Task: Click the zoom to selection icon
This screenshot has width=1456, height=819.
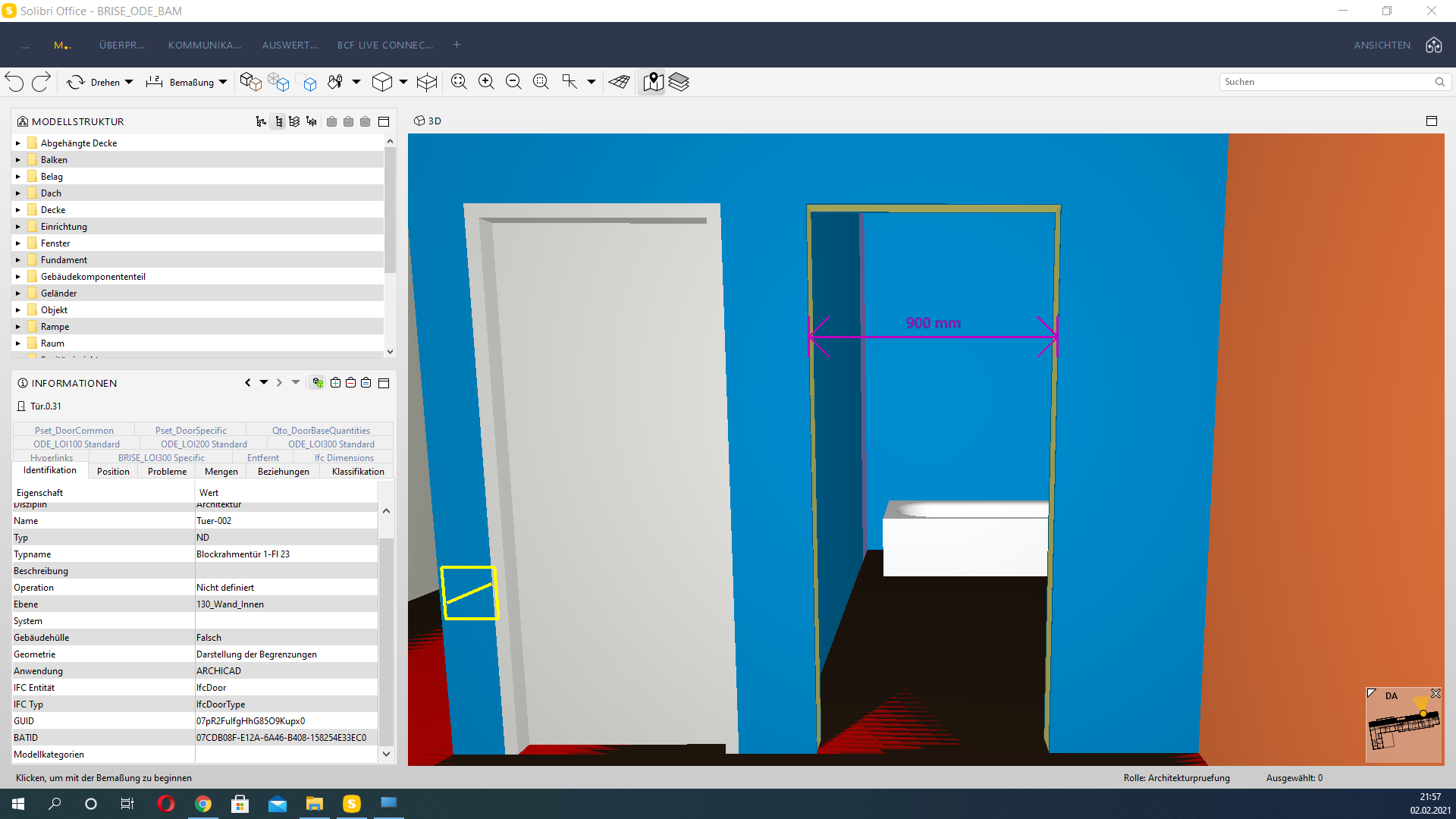Action: coord(541,82)
